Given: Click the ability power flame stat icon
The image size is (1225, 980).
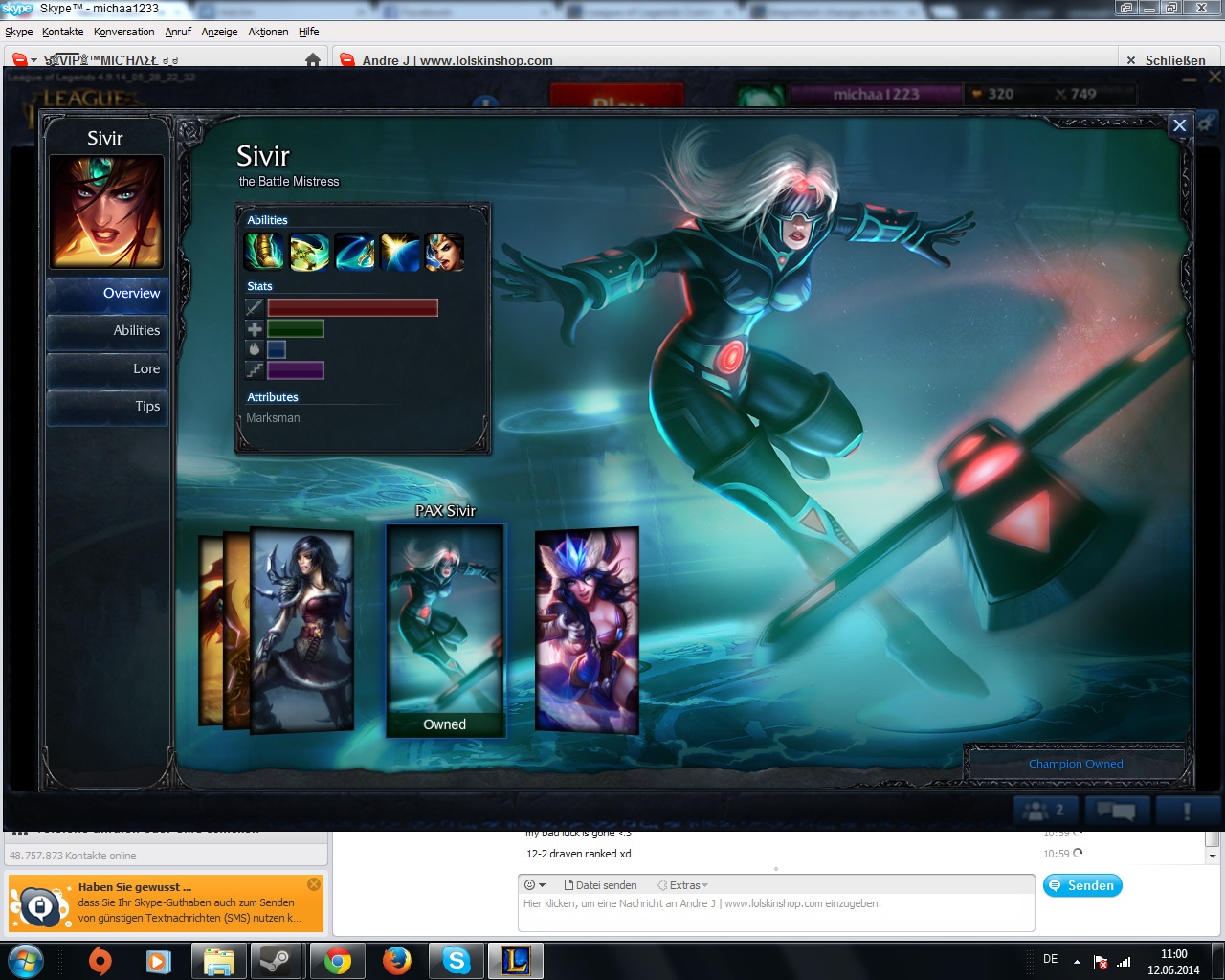Looking at the screenshot, I should 255,349.
